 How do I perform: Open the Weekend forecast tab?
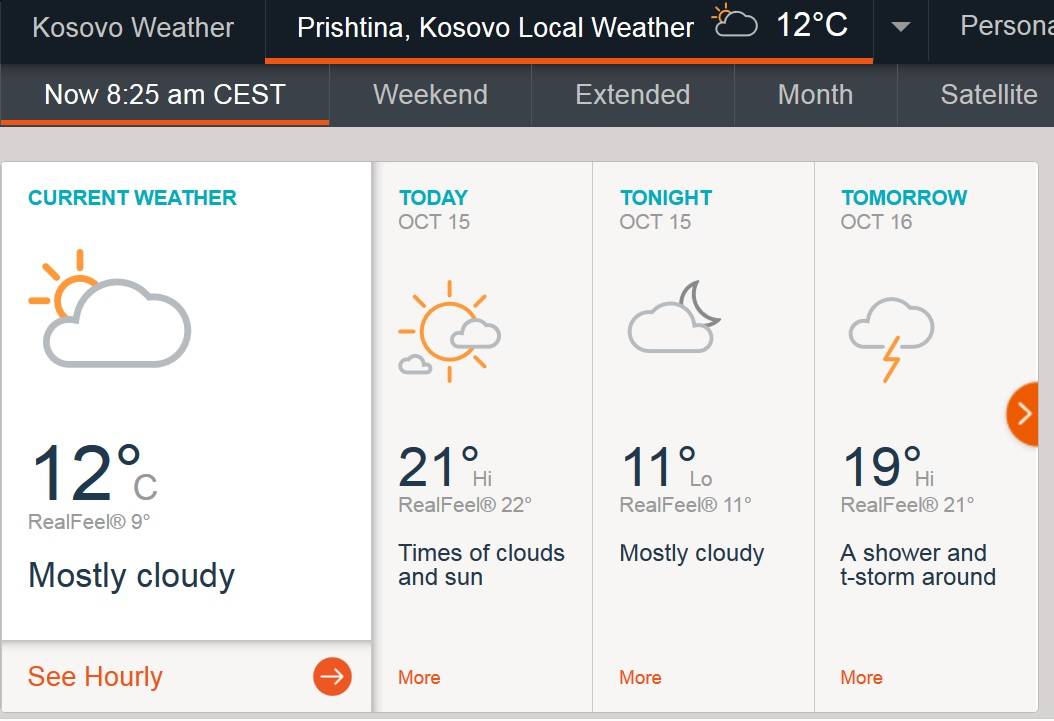pos(430,95)
